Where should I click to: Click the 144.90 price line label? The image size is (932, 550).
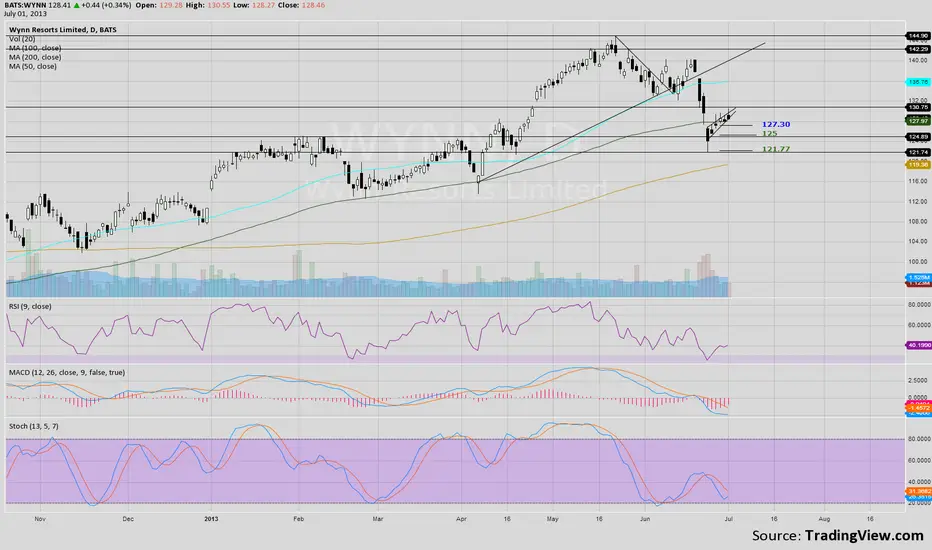(x=918, y=36)
